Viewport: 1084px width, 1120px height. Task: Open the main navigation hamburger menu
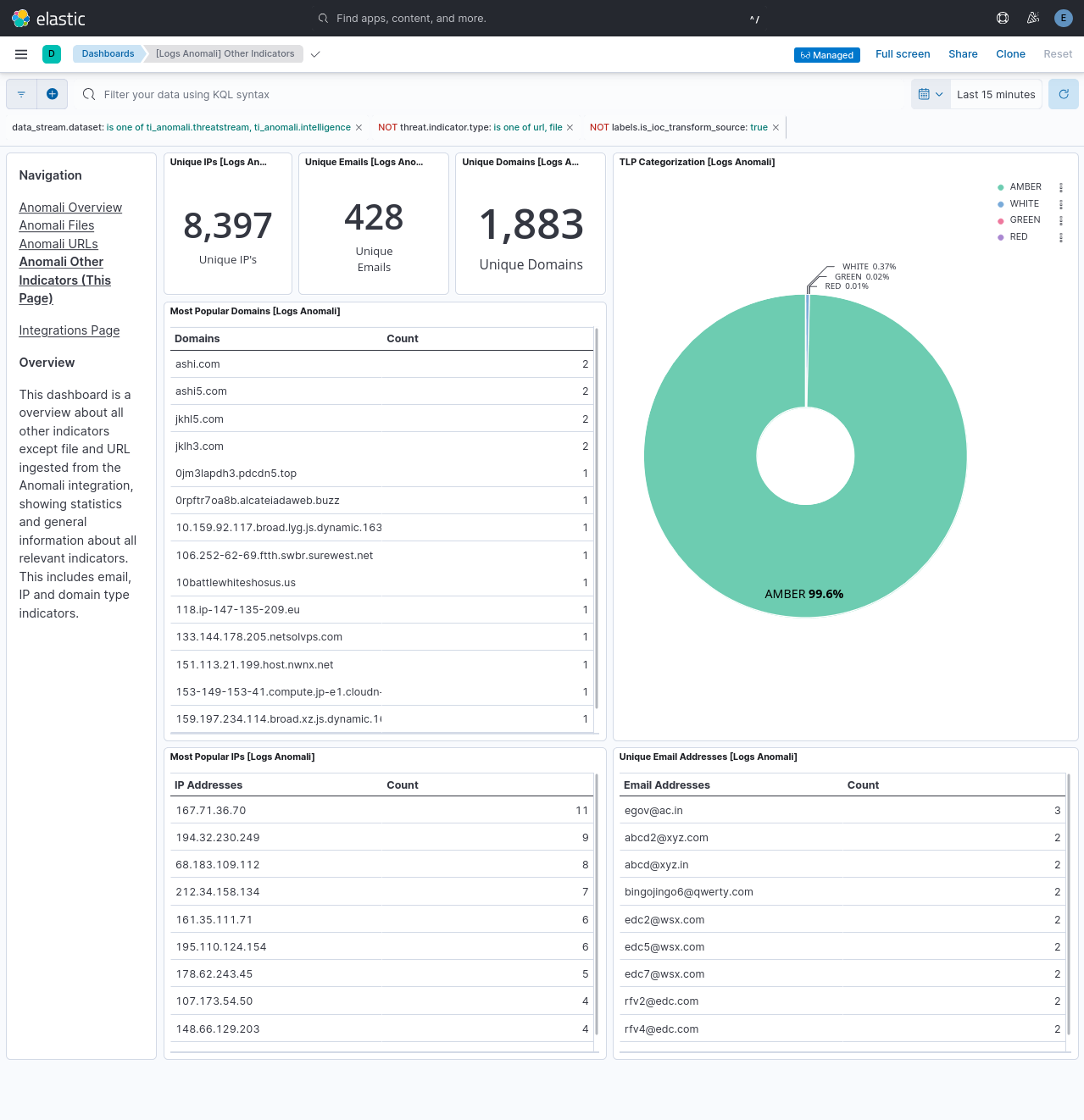point(21,54)
